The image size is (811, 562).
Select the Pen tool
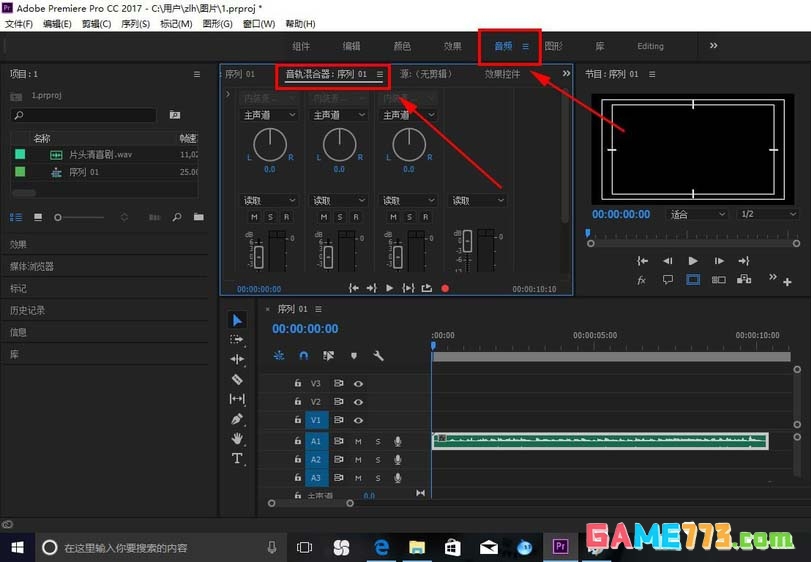[x=237, y=418]
